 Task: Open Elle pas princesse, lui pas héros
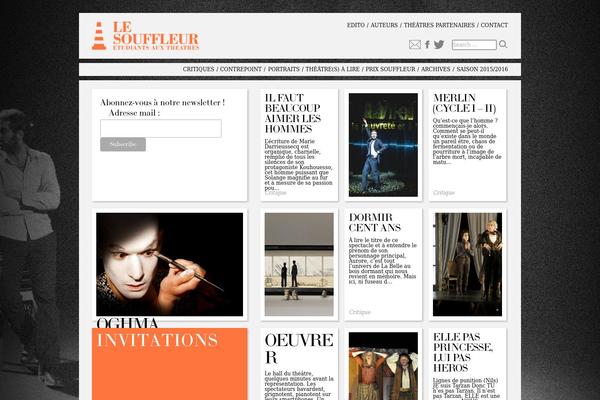click(x=463, y=352)
